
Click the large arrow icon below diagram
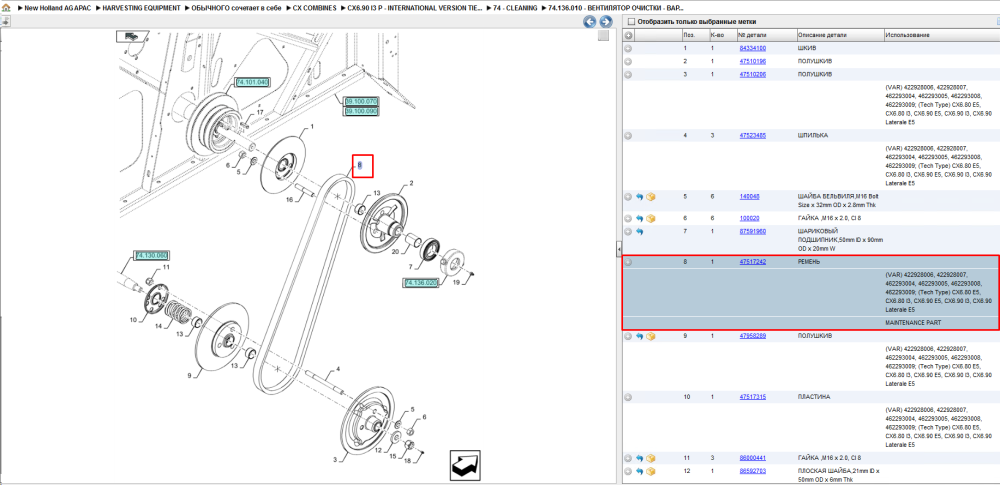tap(465, 466)
